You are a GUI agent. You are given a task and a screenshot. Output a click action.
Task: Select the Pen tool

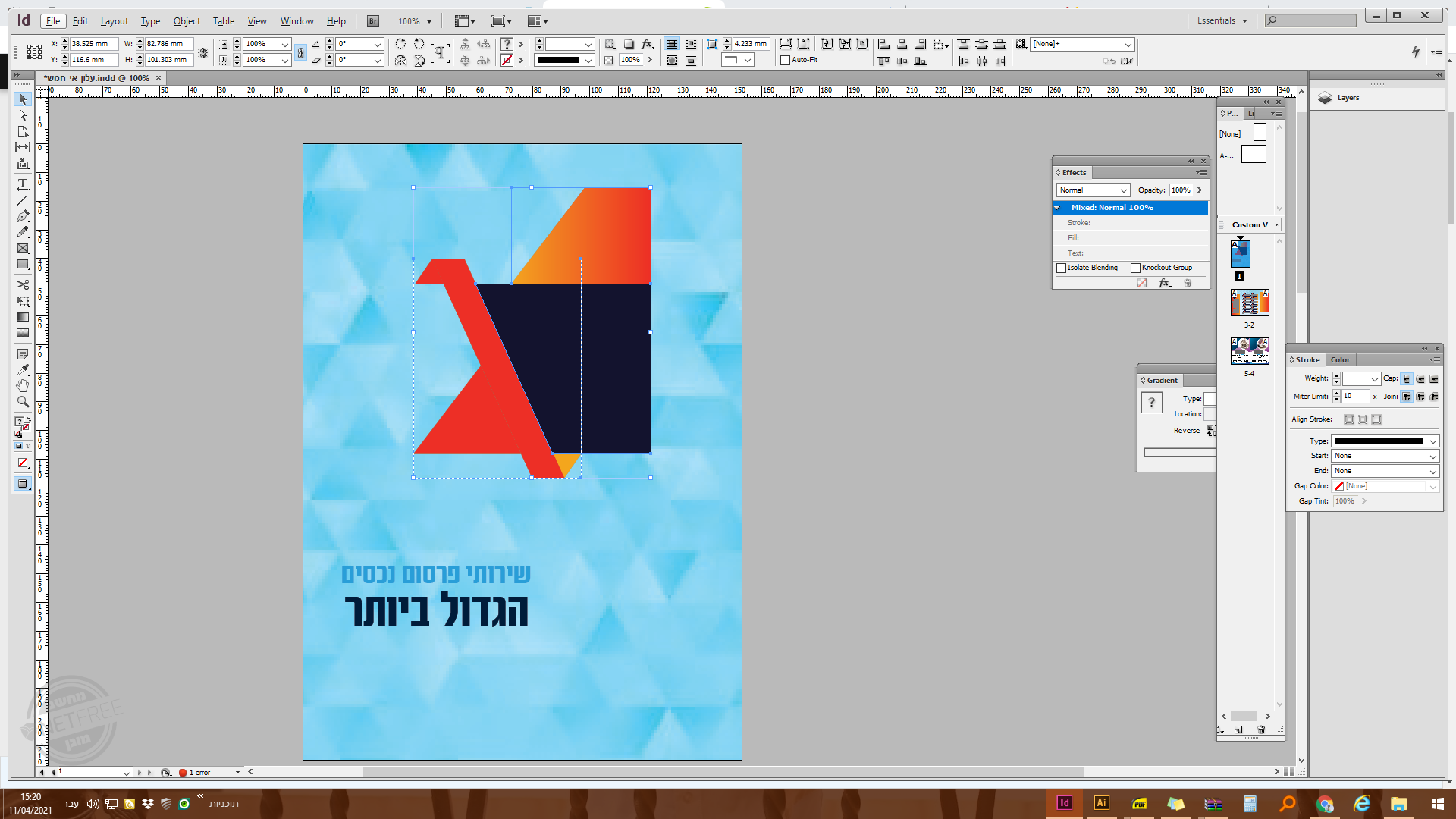[x=23, y=216]
